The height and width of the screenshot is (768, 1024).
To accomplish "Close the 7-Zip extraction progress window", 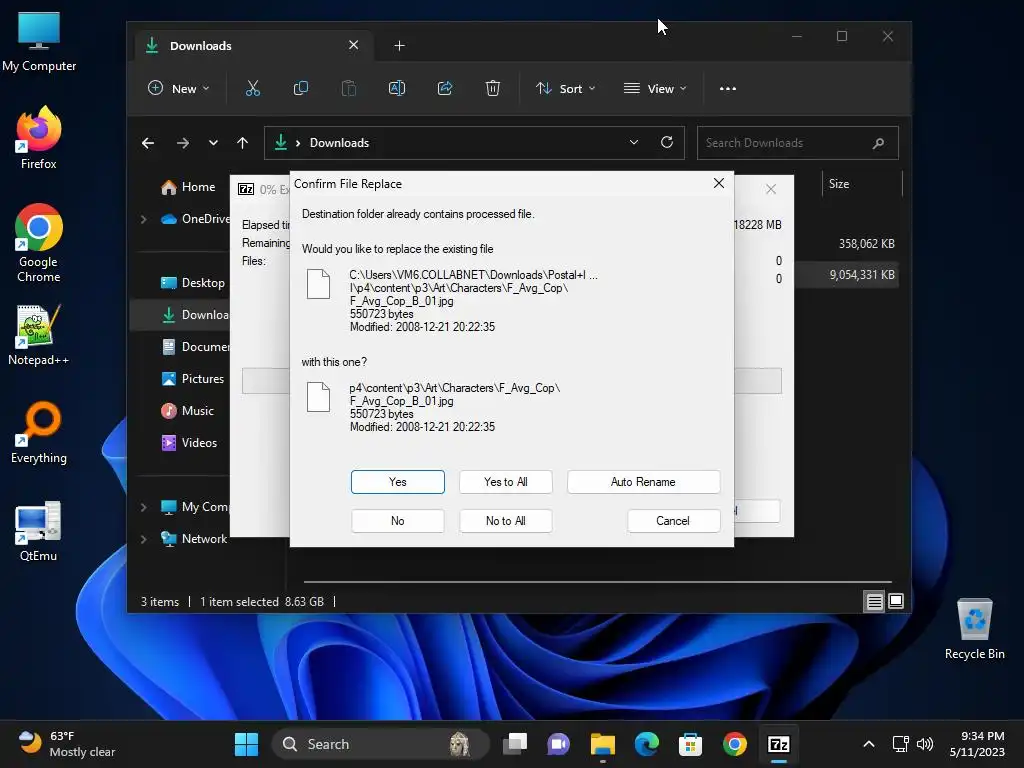I will point(771,189).
